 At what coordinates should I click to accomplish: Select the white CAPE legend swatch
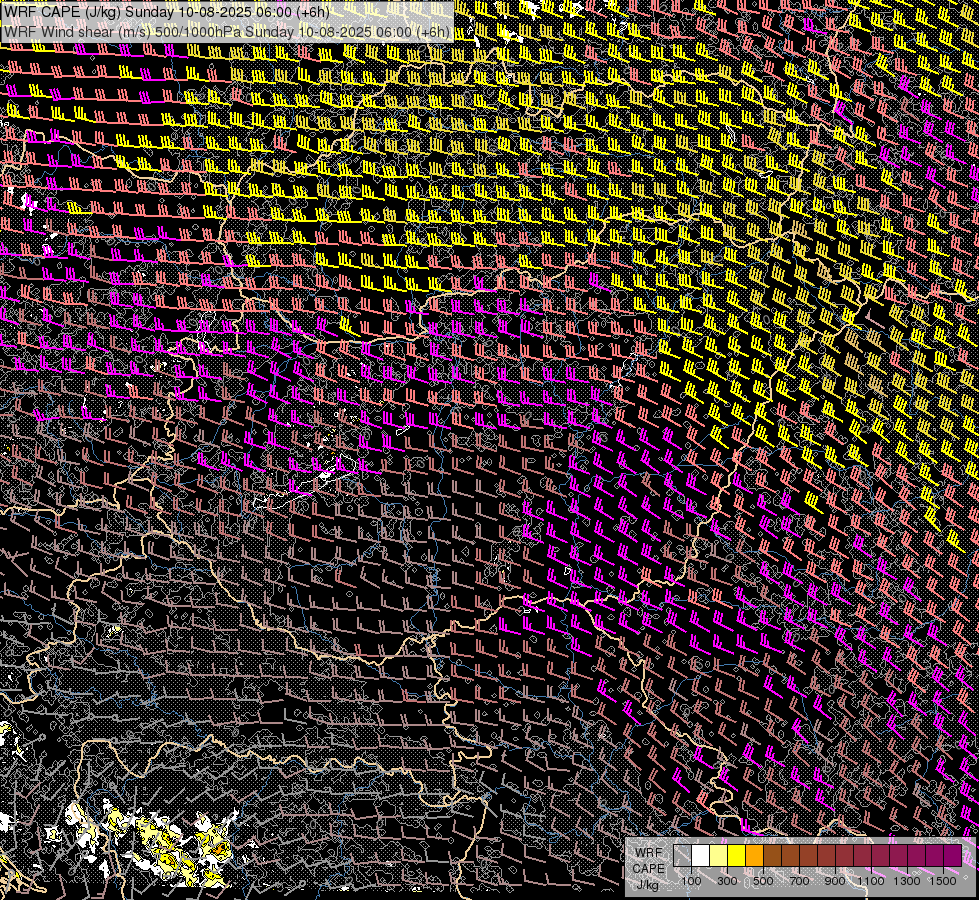(701, 856)
